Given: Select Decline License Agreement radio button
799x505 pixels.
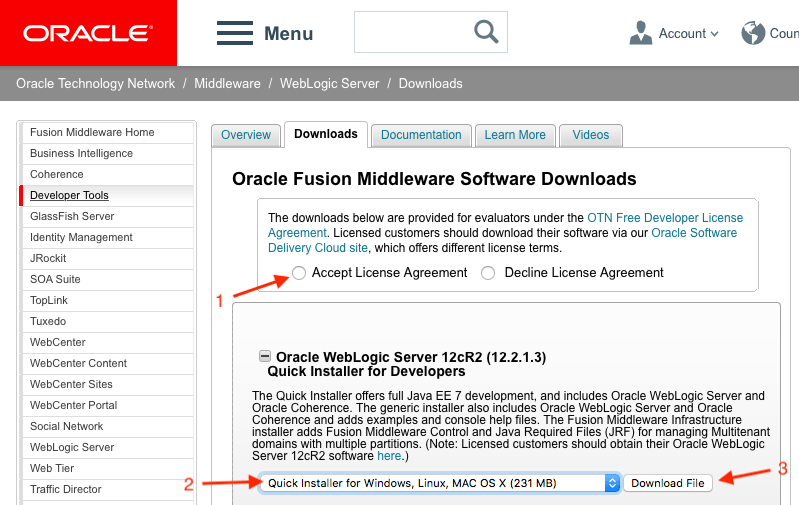Looking at the screenshot, I should point(488,273).
